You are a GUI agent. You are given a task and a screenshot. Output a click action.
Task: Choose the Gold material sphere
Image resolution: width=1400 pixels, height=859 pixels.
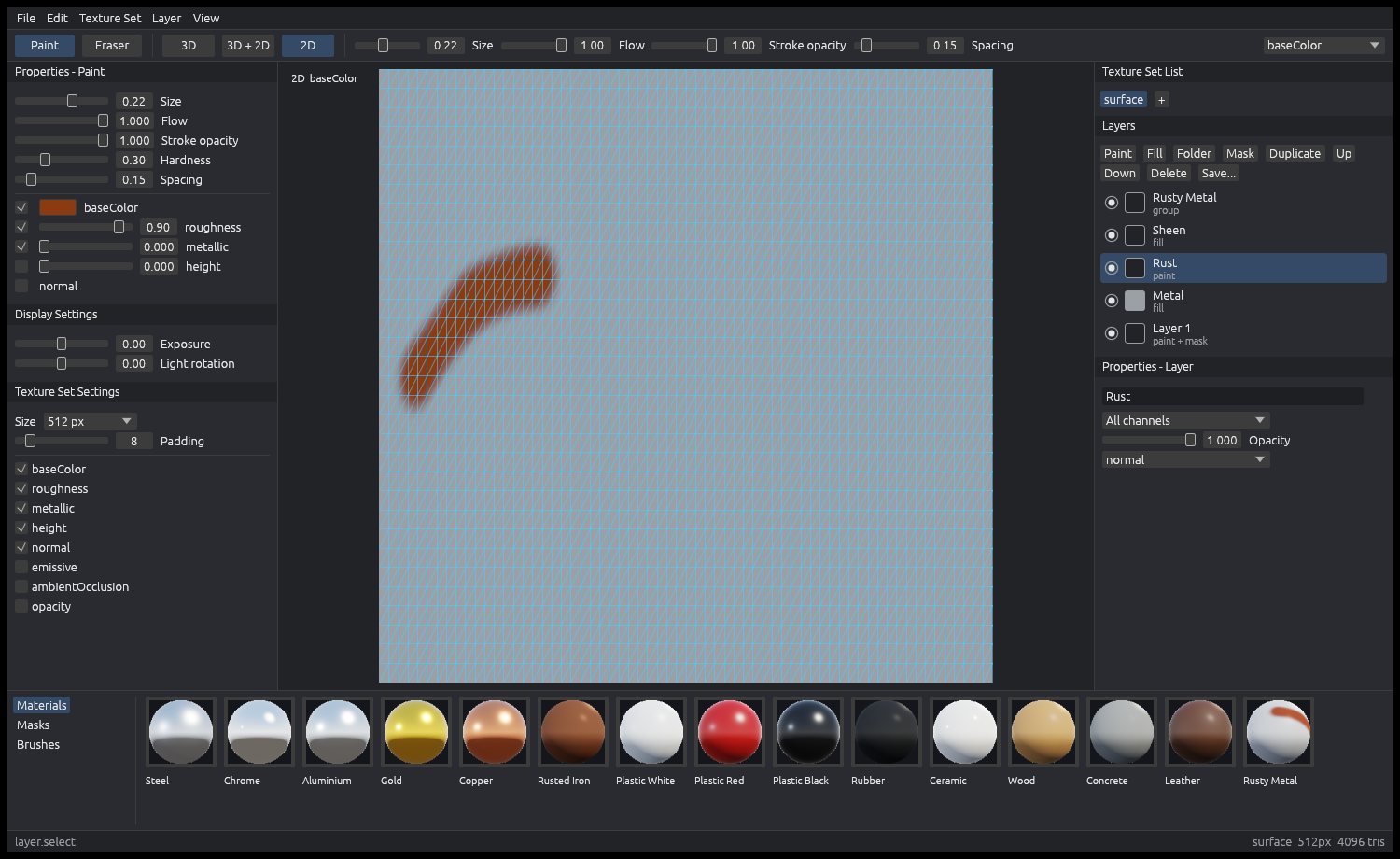(416, 732)
